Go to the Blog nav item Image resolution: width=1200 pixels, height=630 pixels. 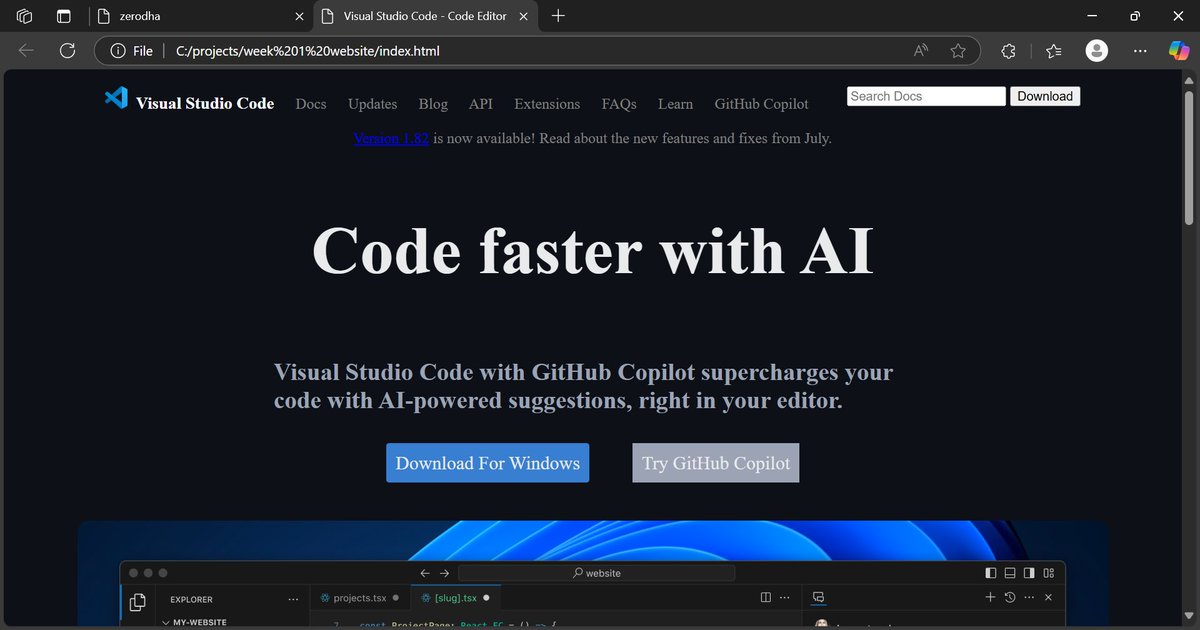433,104
